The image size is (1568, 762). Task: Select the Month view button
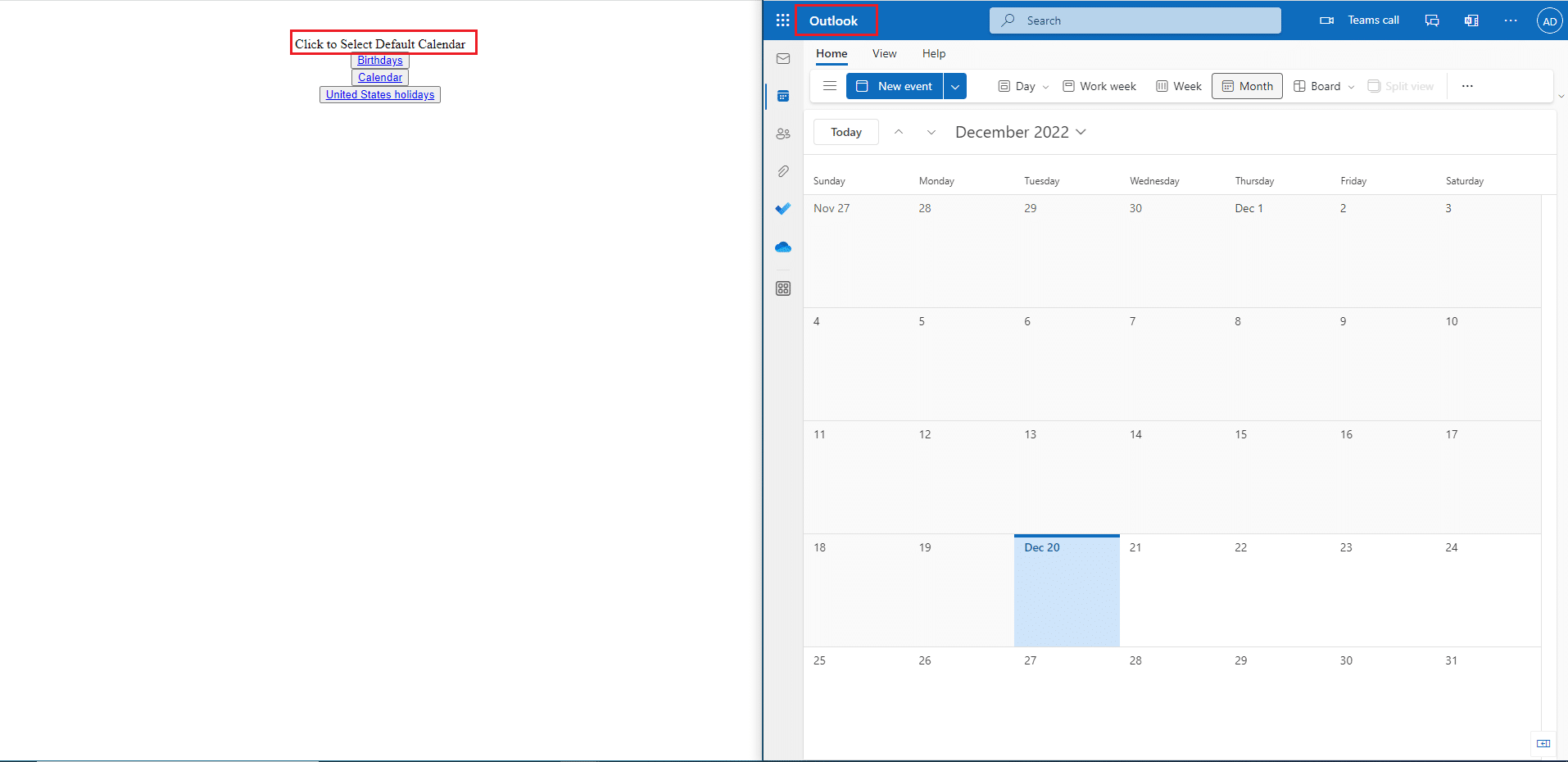[1247, 86]
